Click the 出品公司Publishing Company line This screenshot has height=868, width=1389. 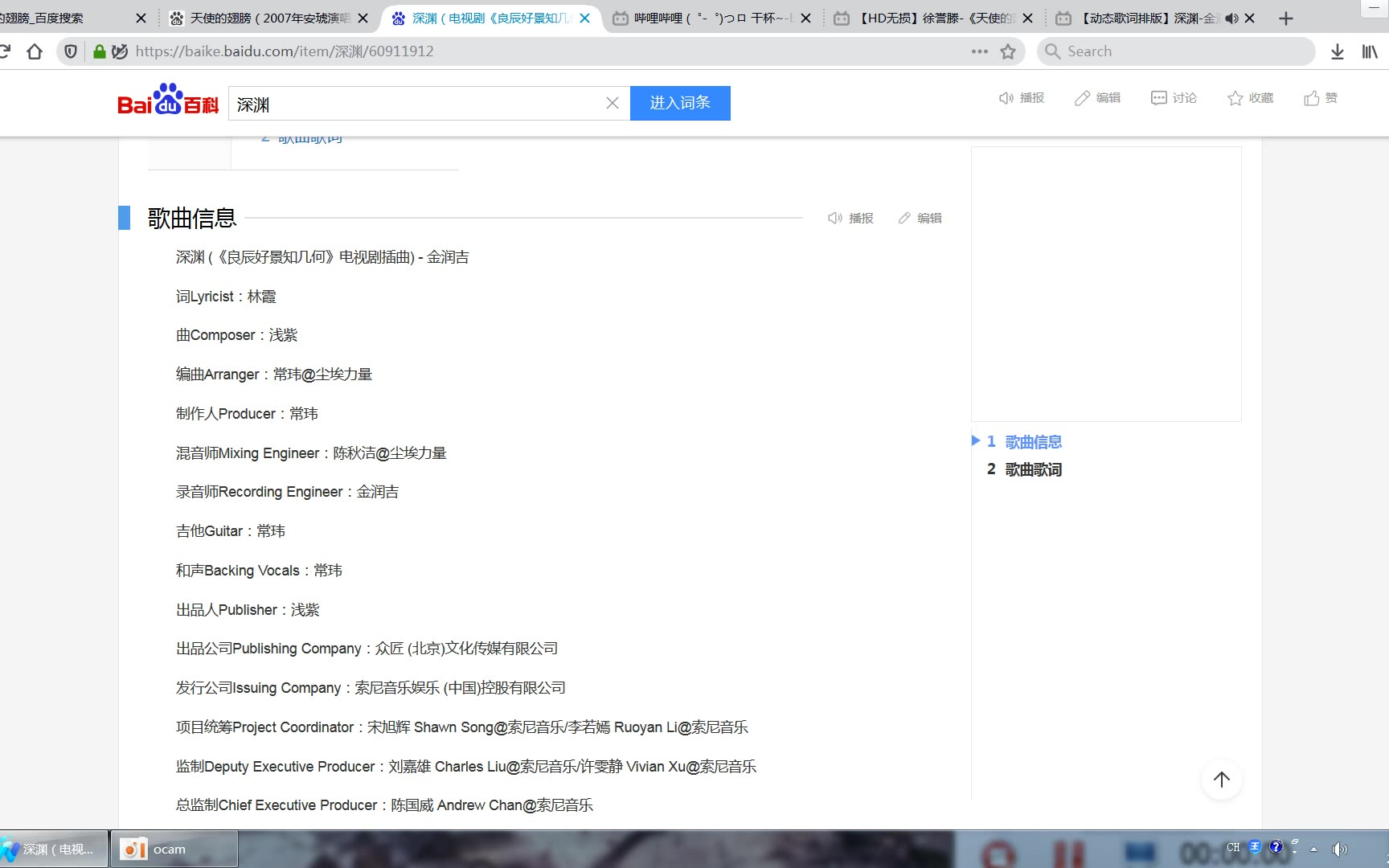coord(367,649)
